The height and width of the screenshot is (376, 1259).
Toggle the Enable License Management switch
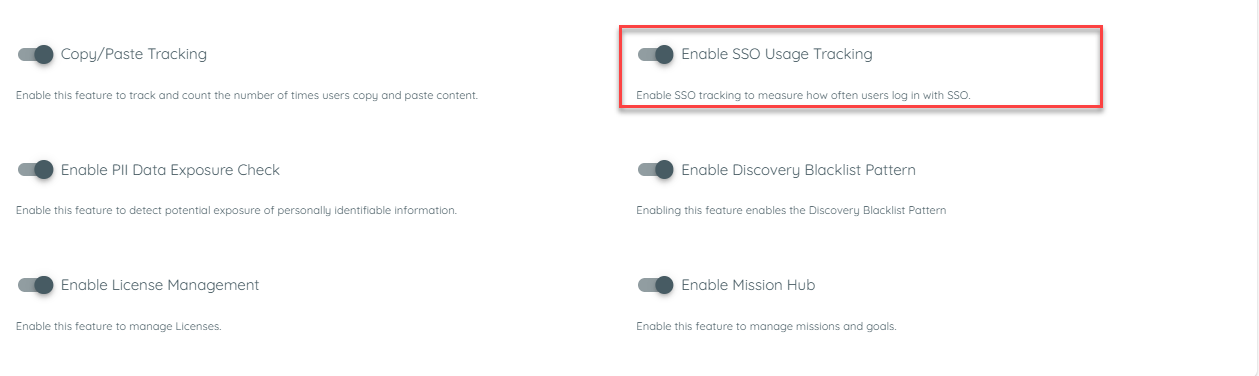35,285
